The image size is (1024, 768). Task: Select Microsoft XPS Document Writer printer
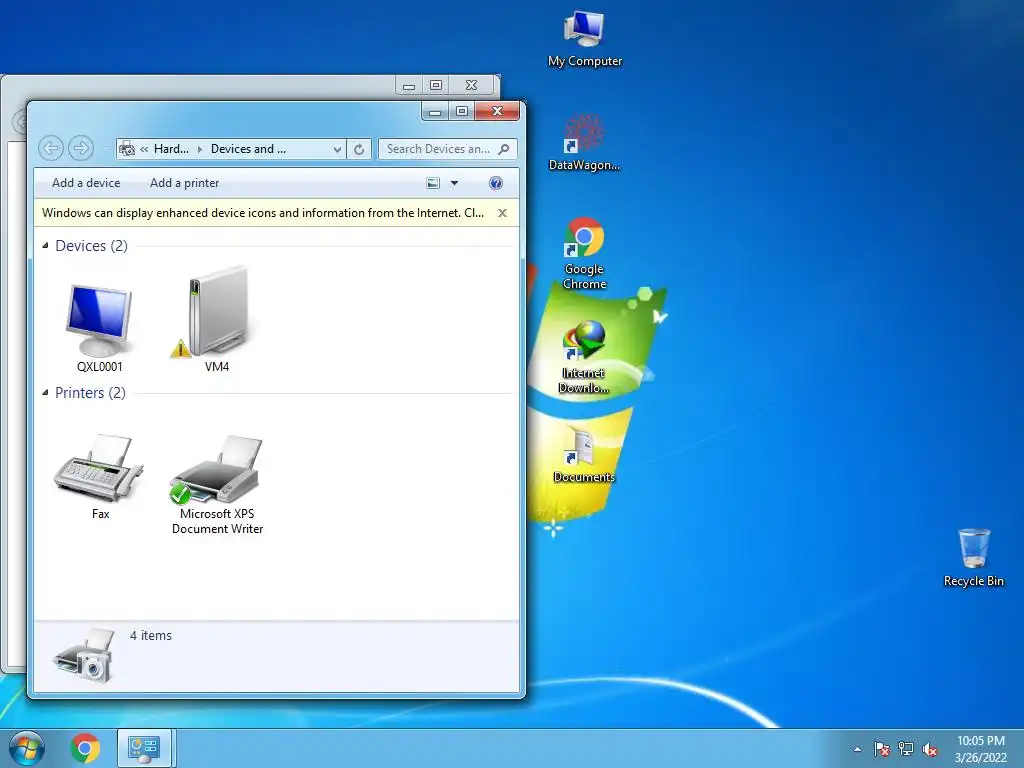(x=217, y=485)
